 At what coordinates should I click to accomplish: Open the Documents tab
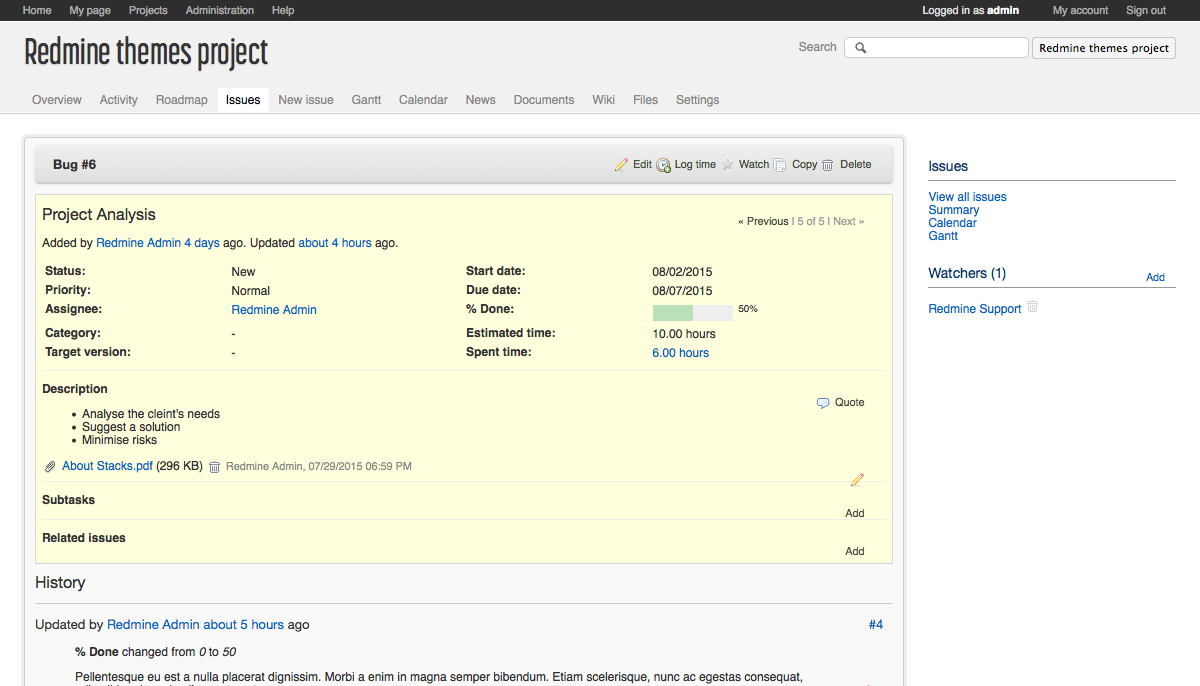[544, 100]
